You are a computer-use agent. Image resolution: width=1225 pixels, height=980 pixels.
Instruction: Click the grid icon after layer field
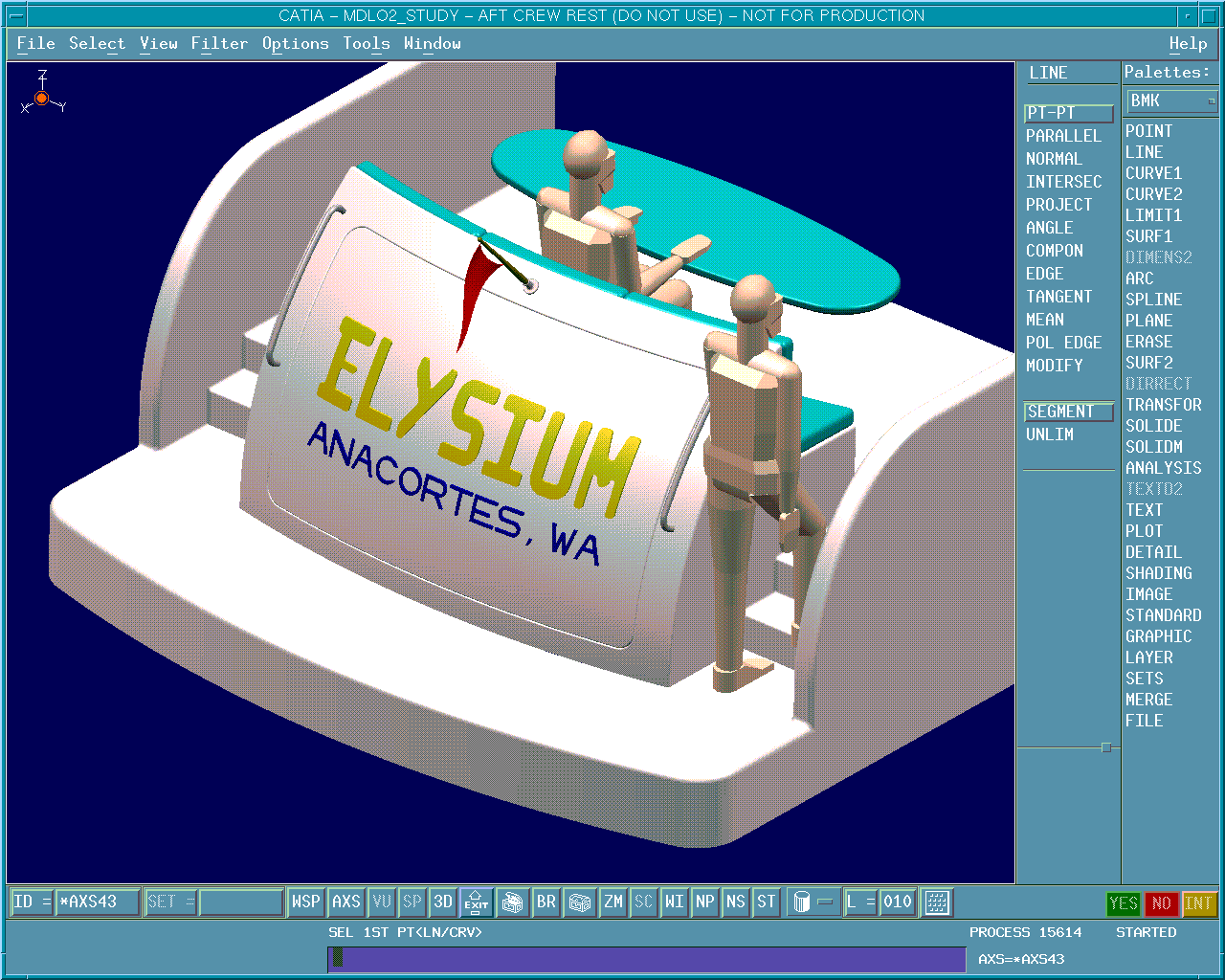click(x=937, y=902)
